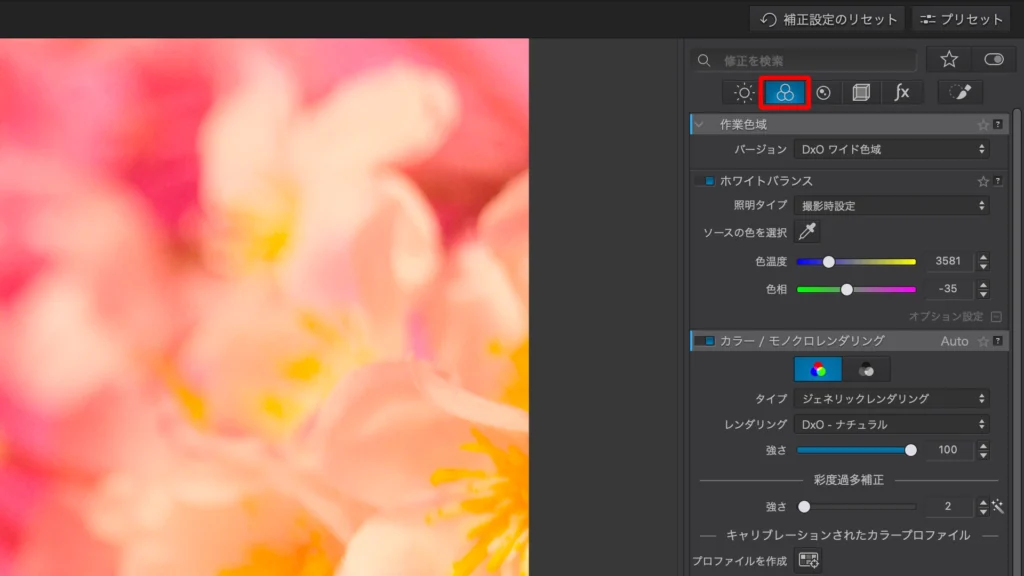Screen dimensions: 1024x576
Task: Open the Geometry tab (cube icon)
Action: [x=861, y=93]
